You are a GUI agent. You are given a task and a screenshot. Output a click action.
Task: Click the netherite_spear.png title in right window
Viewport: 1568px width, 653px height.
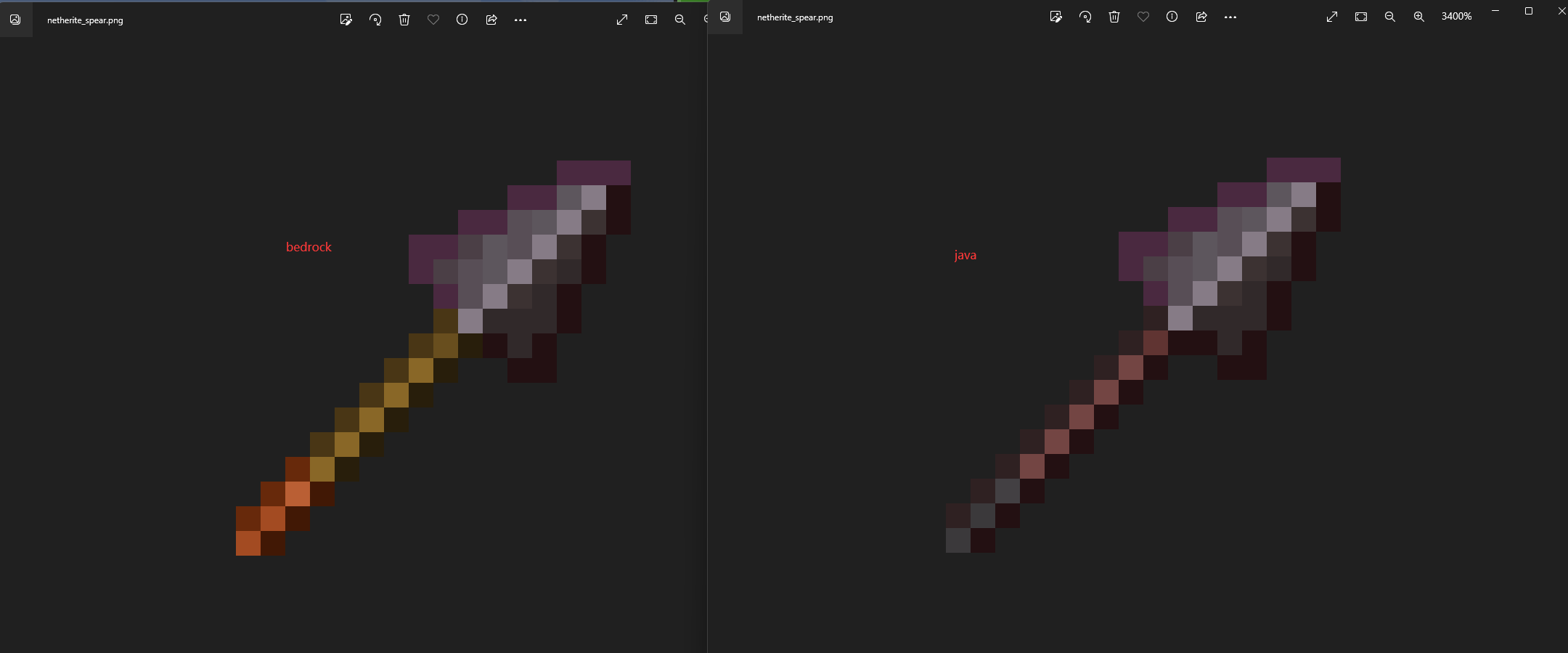pyautogui.click(x=795, y=17)
